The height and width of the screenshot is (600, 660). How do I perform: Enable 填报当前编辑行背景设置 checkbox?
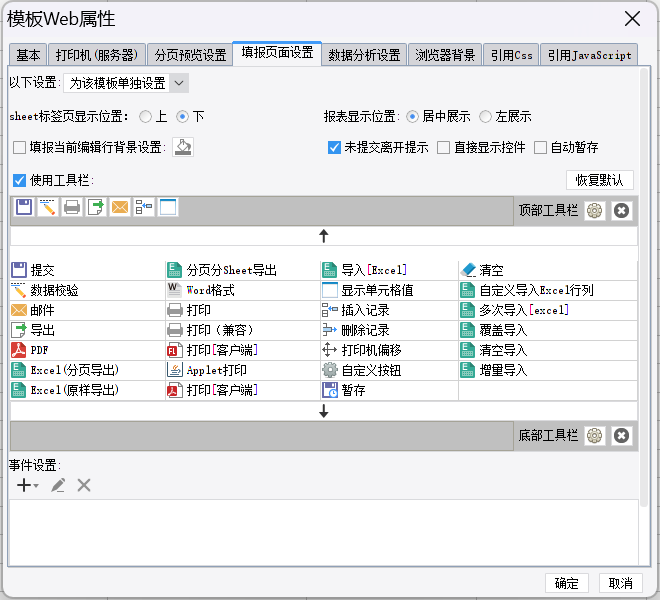[19, 148]
